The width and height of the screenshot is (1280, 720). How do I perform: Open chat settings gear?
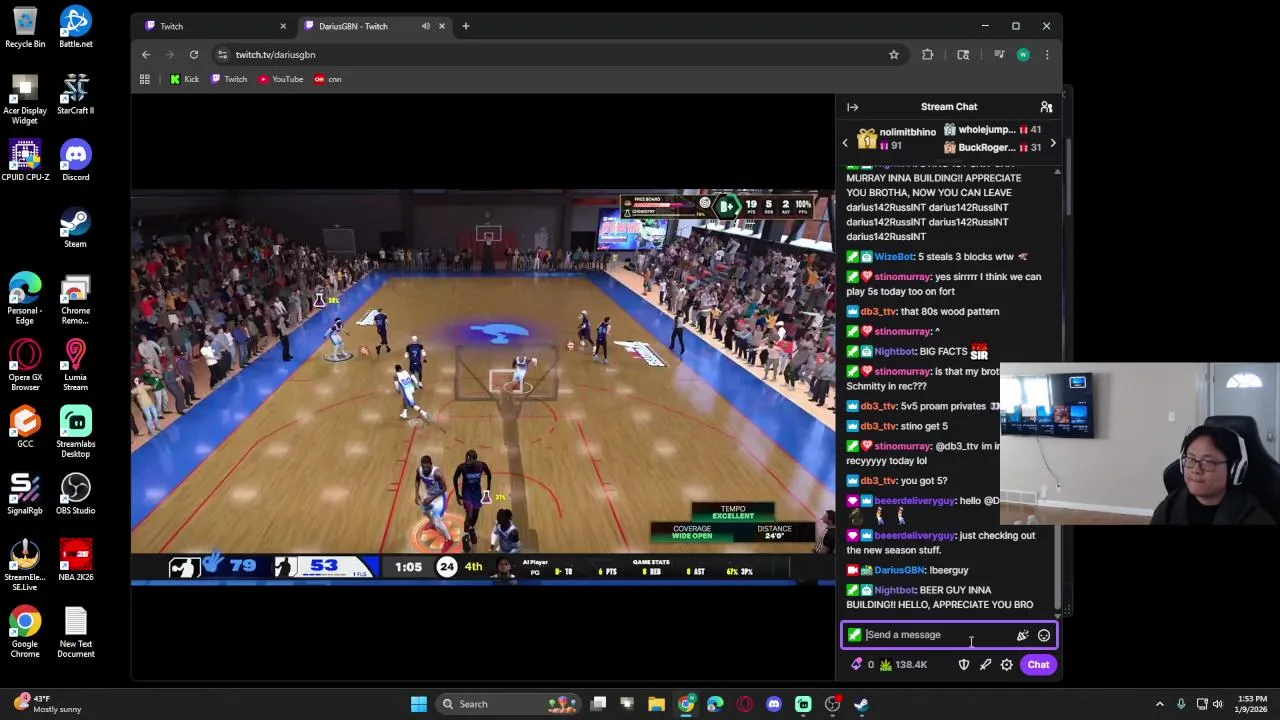point(1007,665)
